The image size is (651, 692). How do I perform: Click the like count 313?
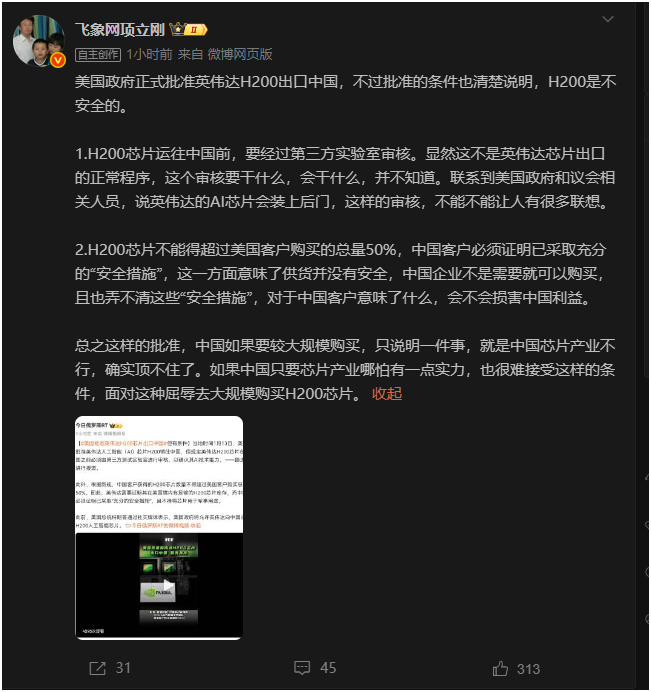tap(528, 669)
